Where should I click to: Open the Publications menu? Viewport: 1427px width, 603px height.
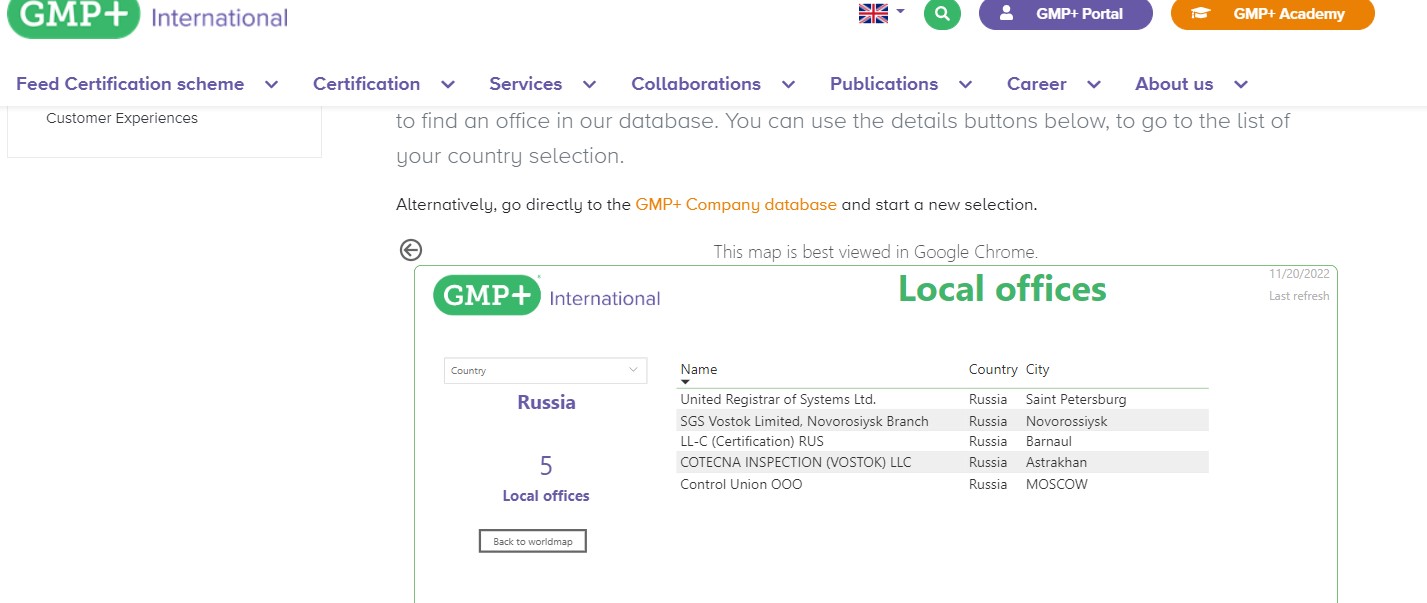(x=884, y=84)
